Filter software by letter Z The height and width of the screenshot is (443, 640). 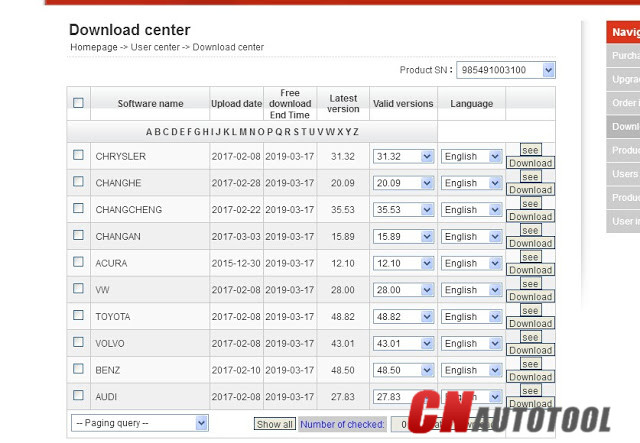[356, 132]
